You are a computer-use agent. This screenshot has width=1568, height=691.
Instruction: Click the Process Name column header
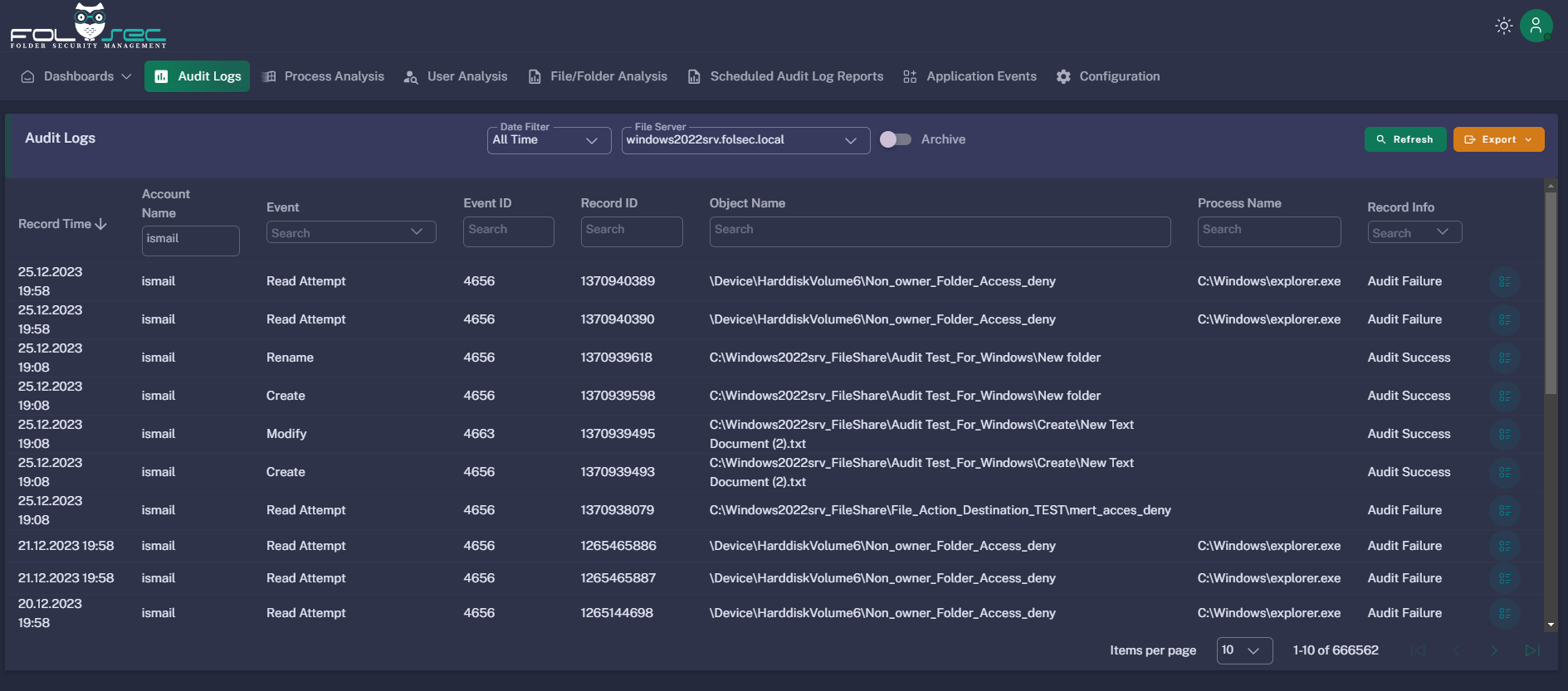click(x=1239, y=203)
